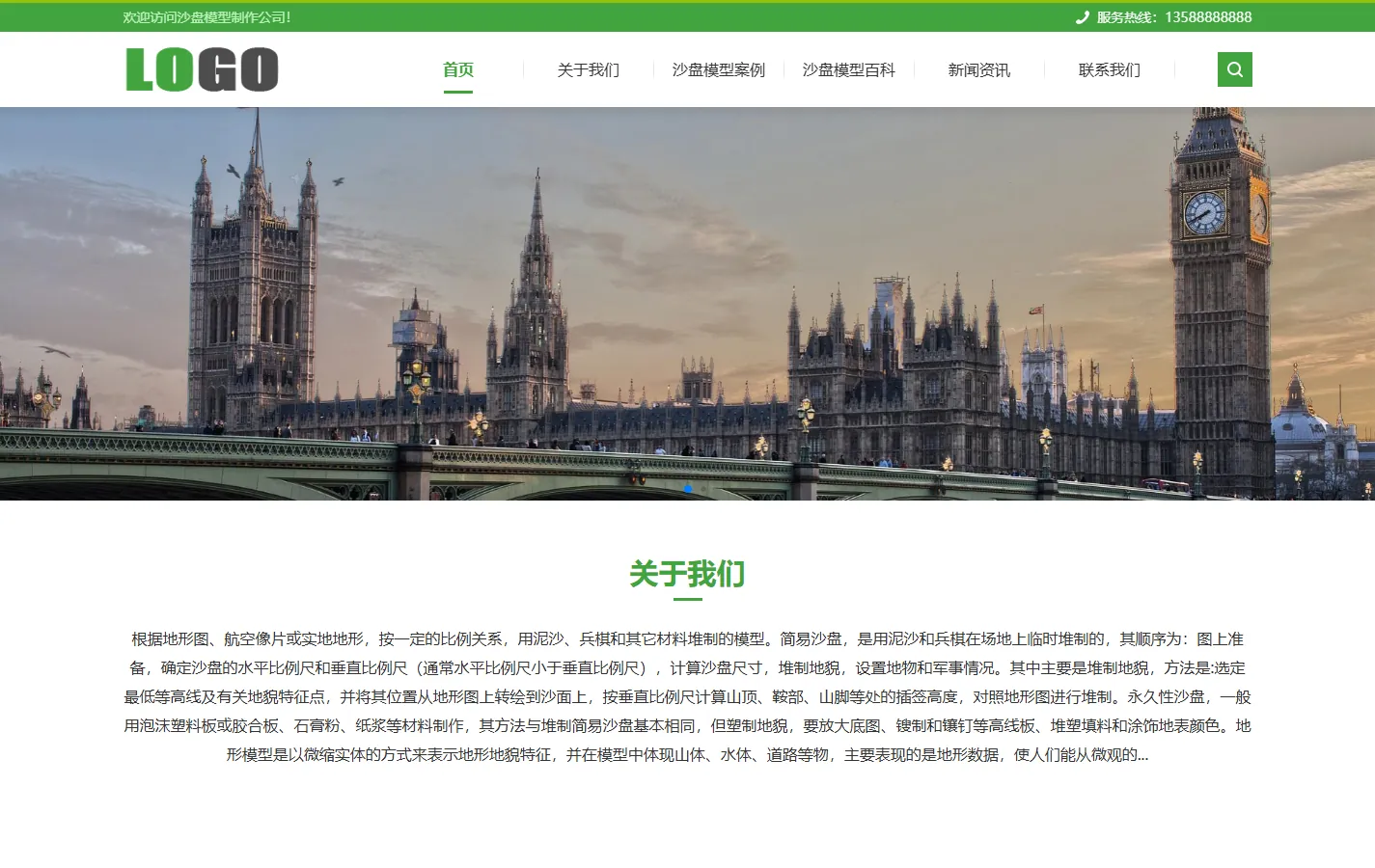Open the green search magnifier button
Screen dimensions: 1375x868
click(x=1234, y=69)
